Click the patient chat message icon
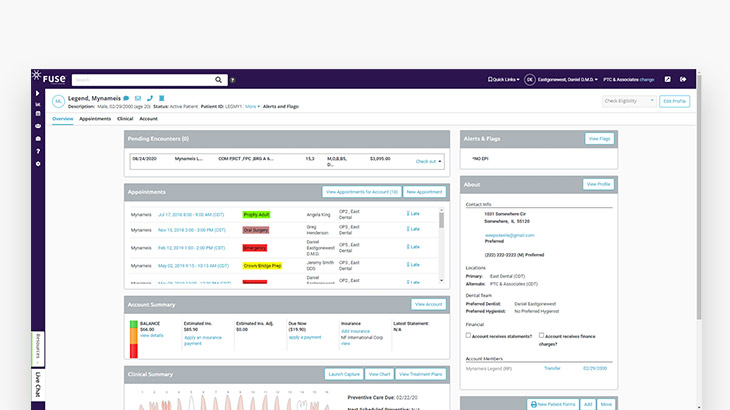Image resolution: width=730 pixels, height=410 pixels. coord(126,98)
